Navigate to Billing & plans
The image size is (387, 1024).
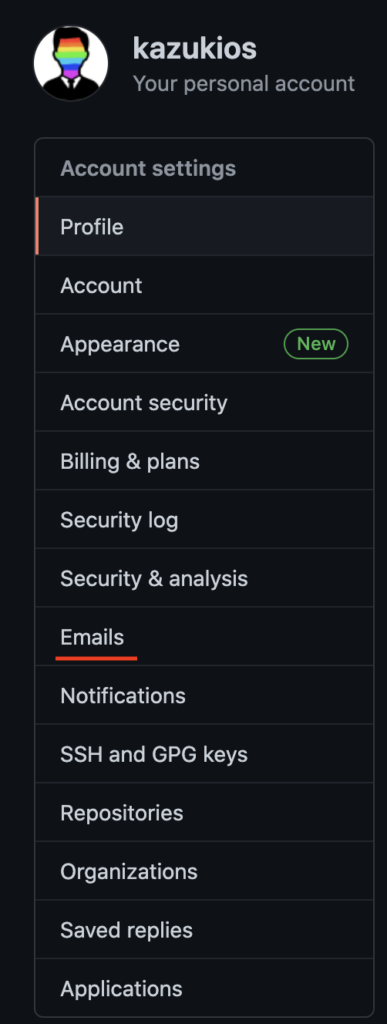pyautogui.click(x=204, y=461)
